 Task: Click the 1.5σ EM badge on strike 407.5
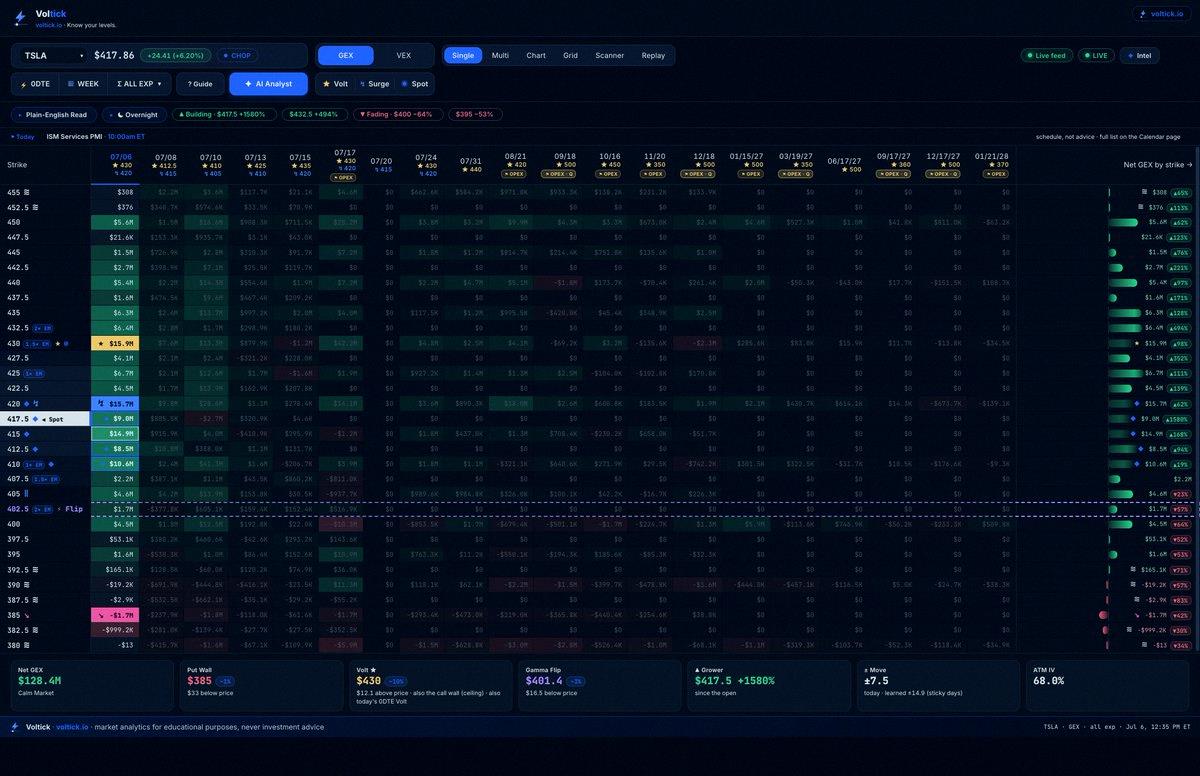[46, 480]
